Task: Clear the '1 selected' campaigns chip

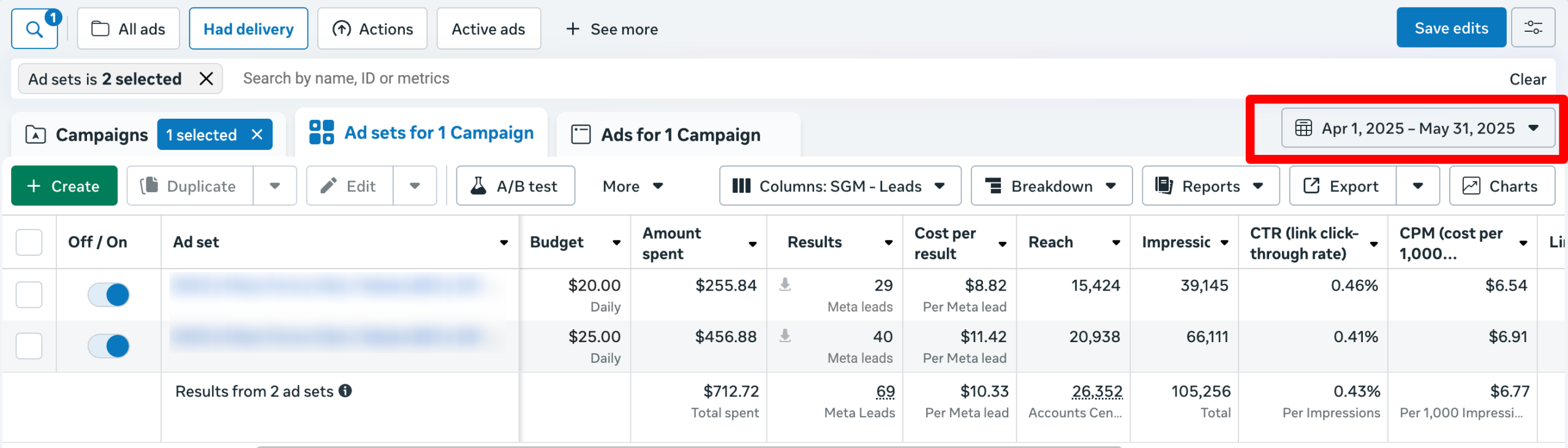Action: tap(257, 135)
